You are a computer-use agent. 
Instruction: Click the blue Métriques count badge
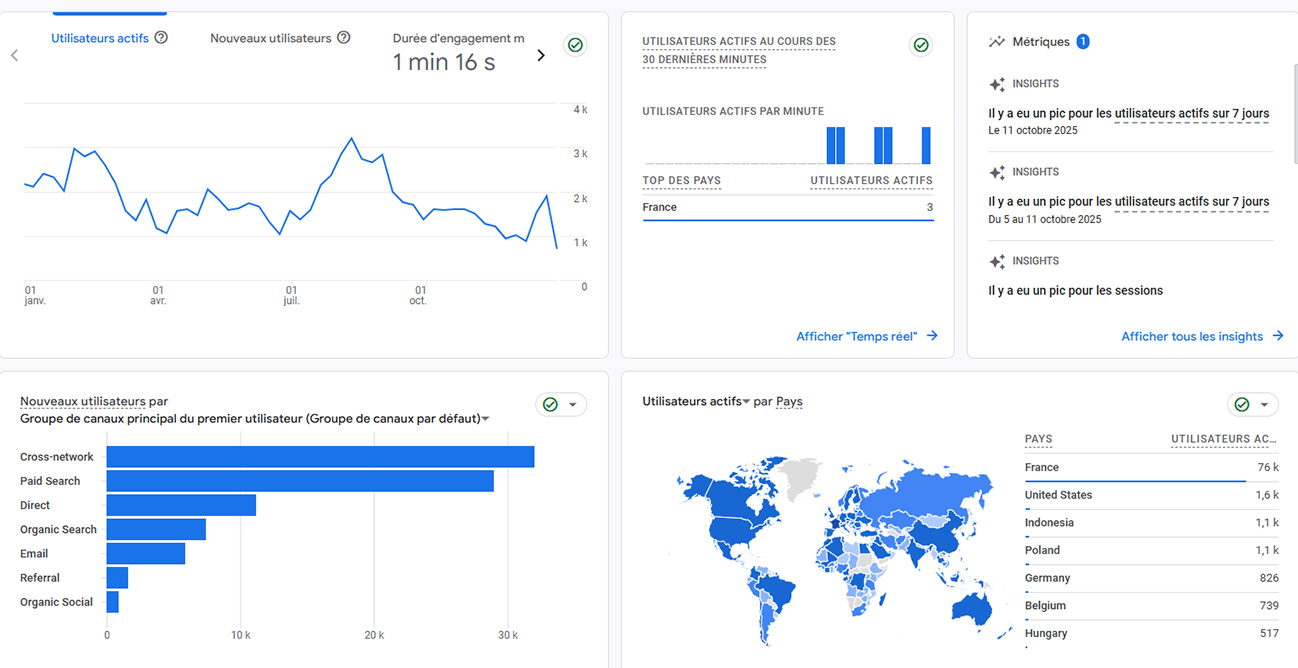[x=1082, y=42]
